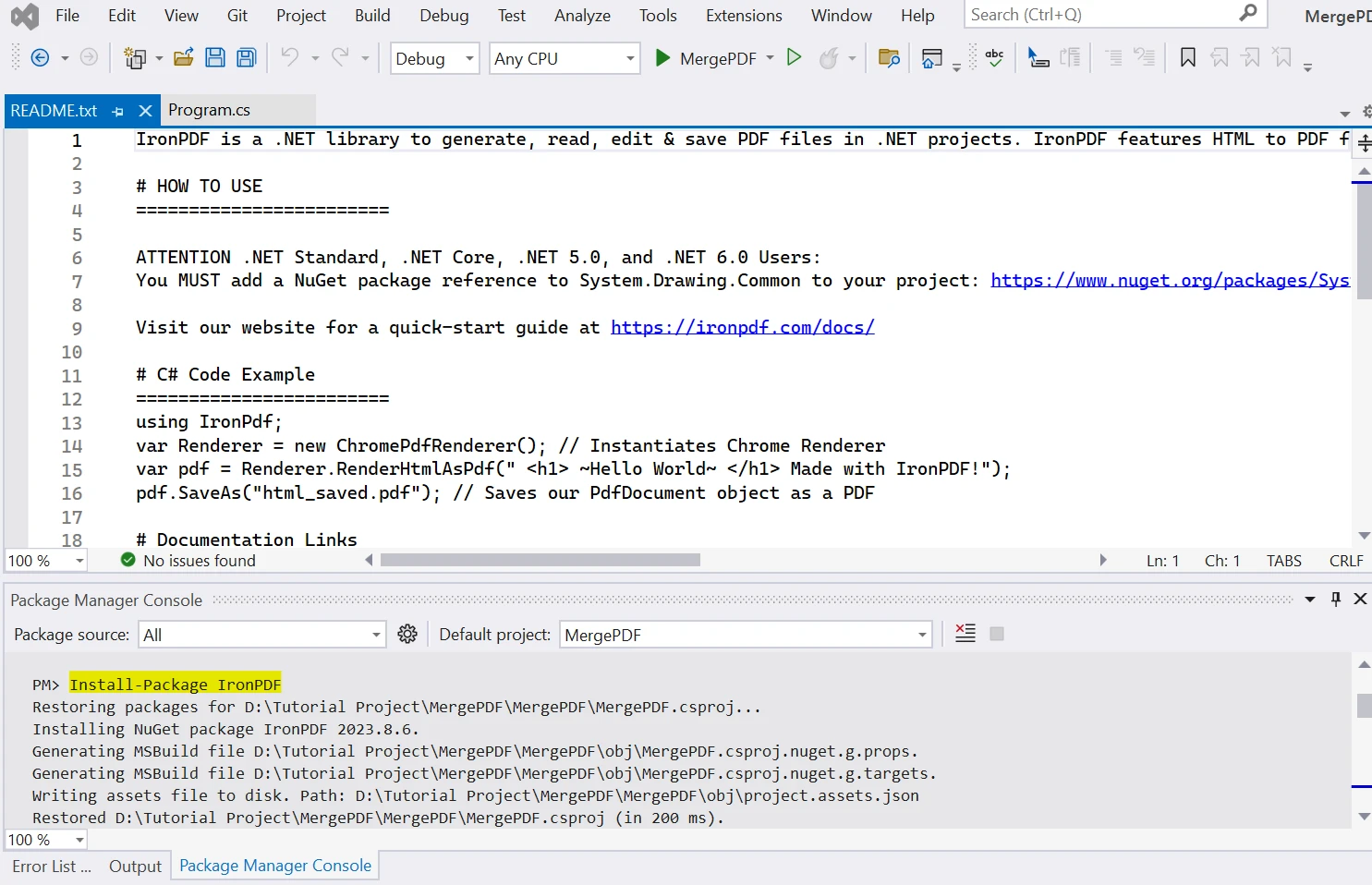Viewport: 1372px width, 885px height.
Task: Clear all bookmarks icon
Action: 1281,57
